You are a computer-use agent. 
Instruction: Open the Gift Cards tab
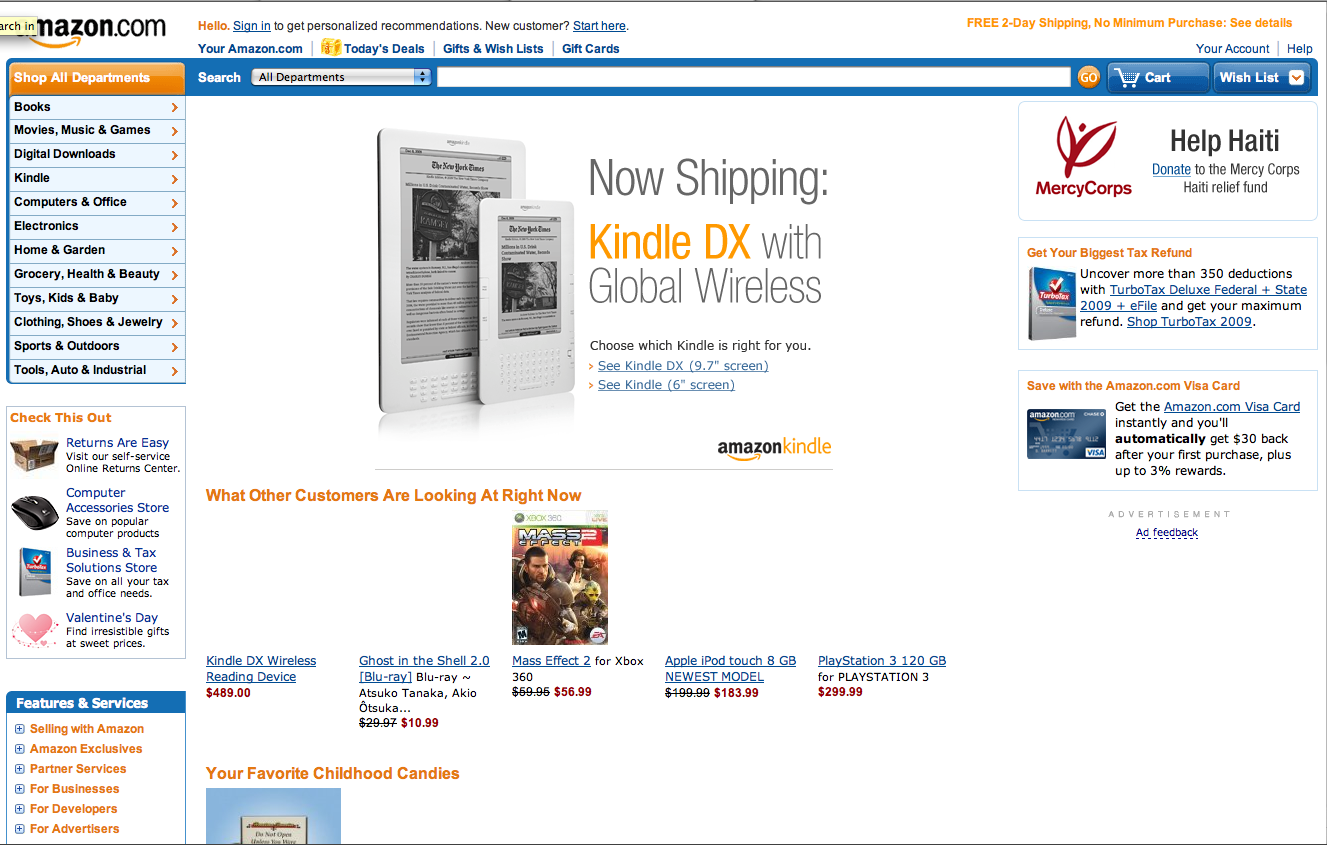coord(590,48)
